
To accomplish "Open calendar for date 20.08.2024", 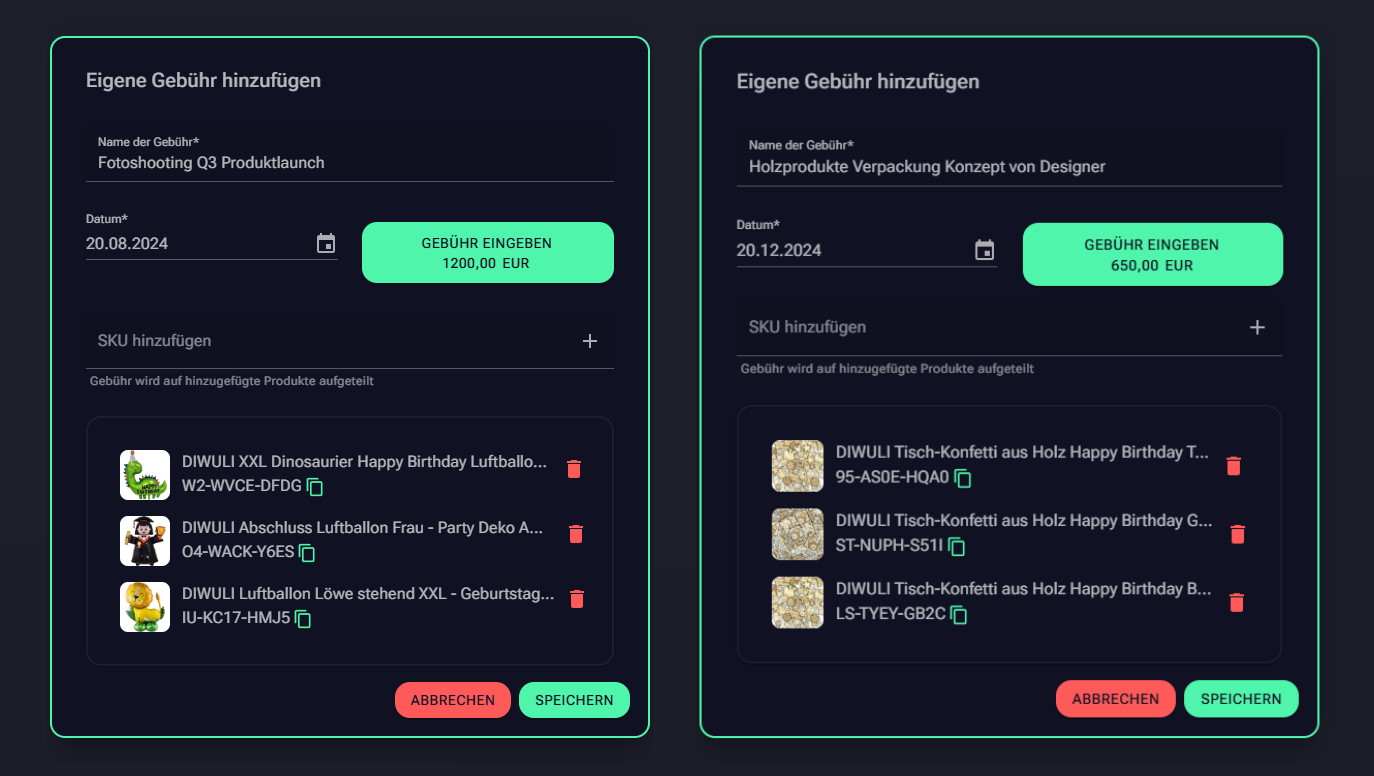I will (326, 244).
